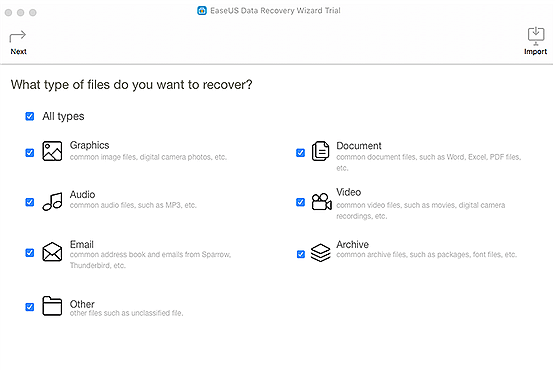Click the Document heading text
This screenshot has height=370, width=555.
click(x=359, y=146)
